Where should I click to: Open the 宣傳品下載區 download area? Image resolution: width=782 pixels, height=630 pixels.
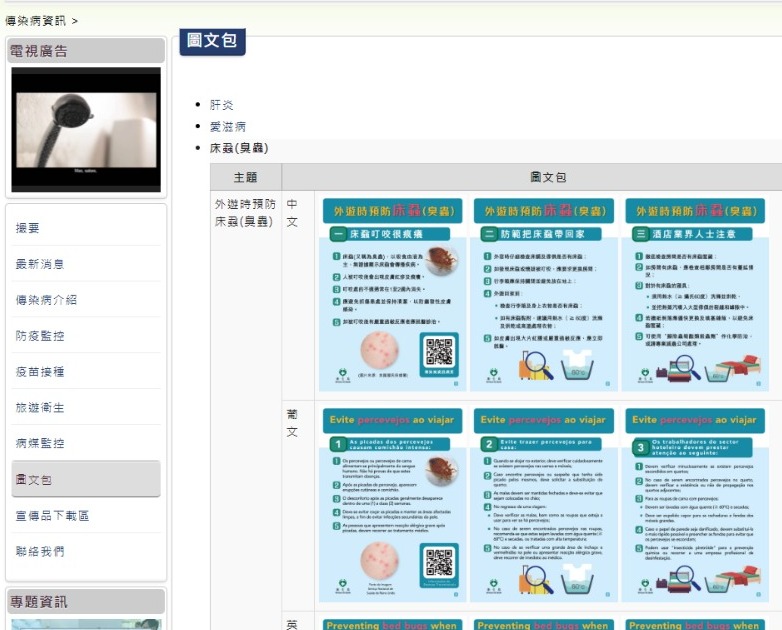(52, 516)
